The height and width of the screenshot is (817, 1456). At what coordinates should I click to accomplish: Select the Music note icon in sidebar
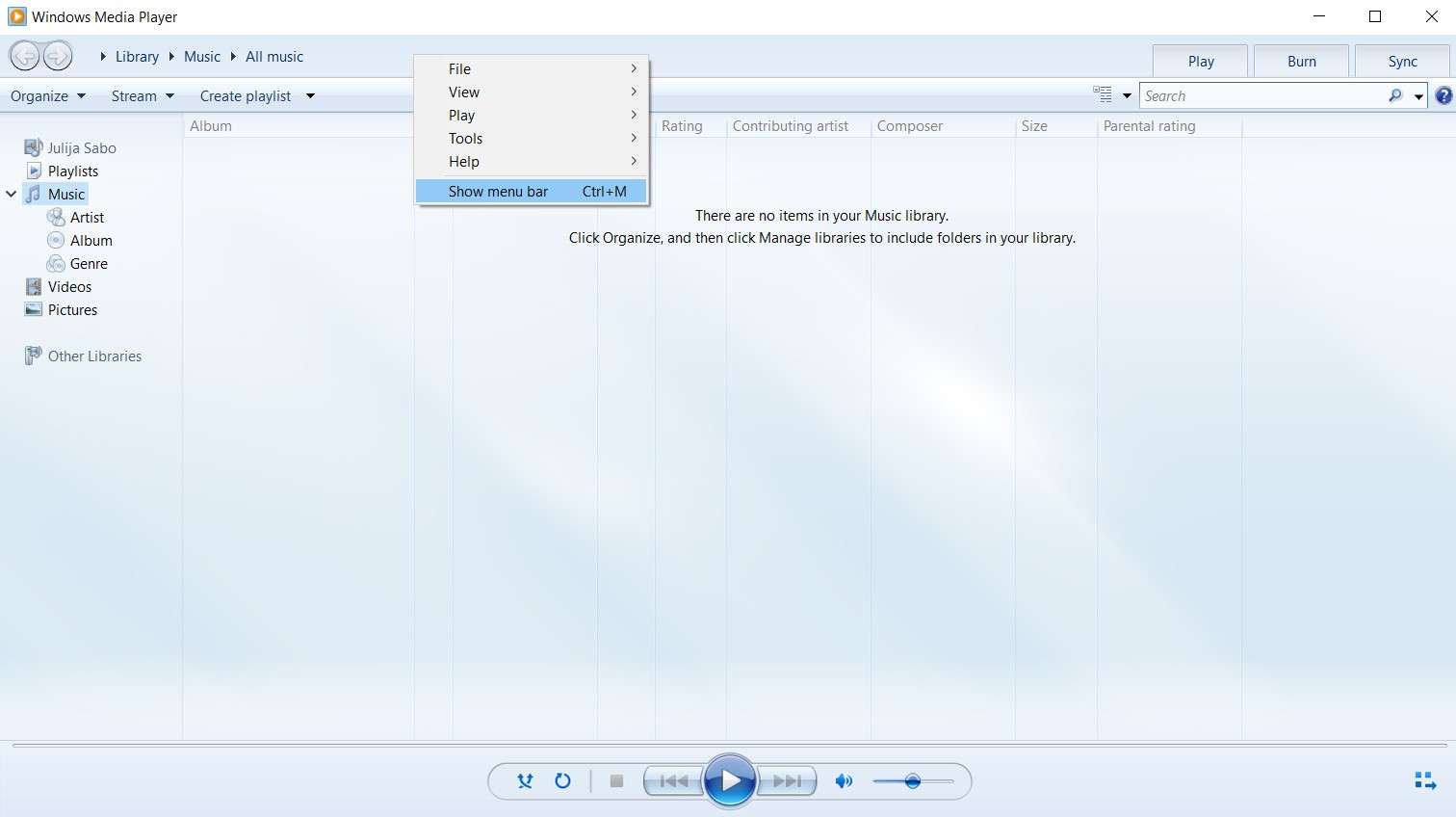pos(34,194)
